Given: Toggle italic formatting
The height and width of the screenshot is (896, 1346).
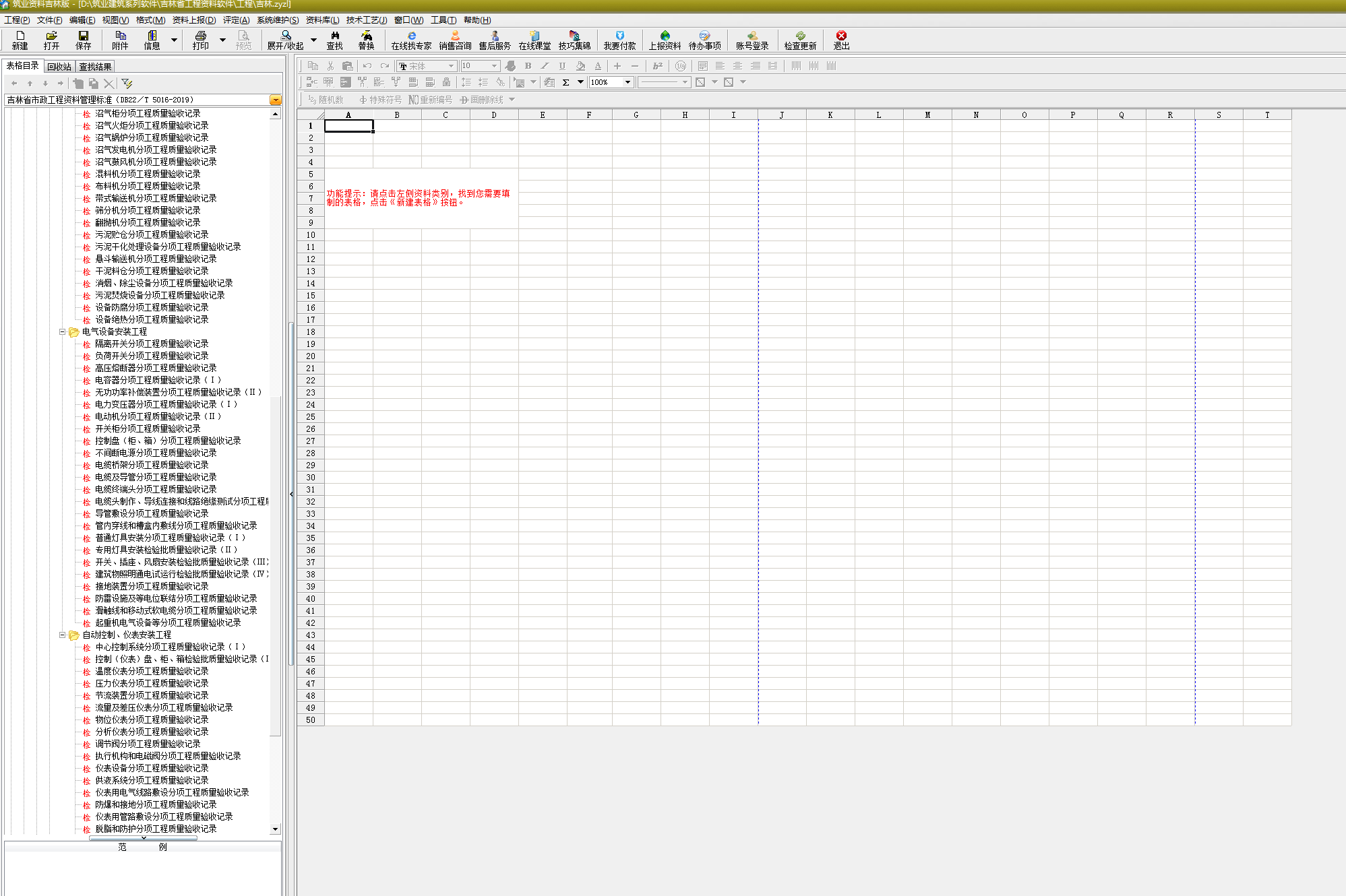Looking at the screenshot, I should (545, 66).
